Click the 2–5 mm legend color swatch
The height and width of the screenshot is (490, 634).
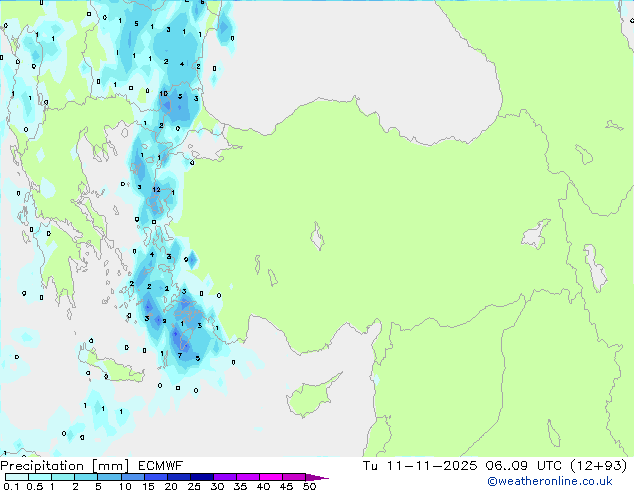point(86,477)
